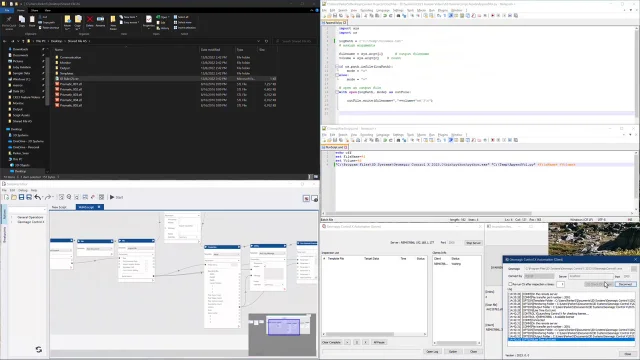The width and height of the screenshot is (640, 360).
Task: Open the File menu in Scripting Editor
Action: point(4,190)
